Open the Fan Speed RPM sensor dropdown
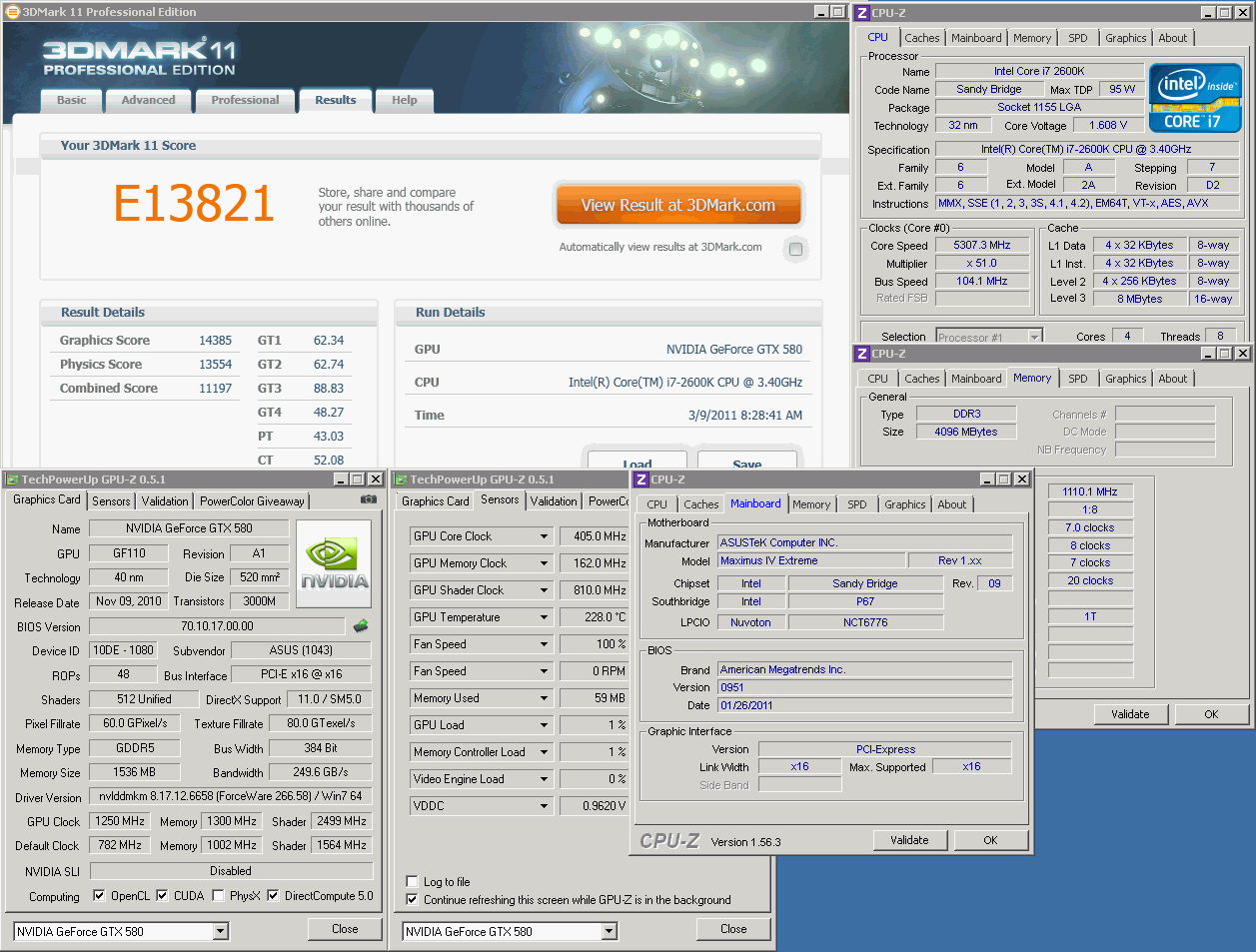Screen dimensions: 1256x952 pyautogui.click(x=545, y=671)
